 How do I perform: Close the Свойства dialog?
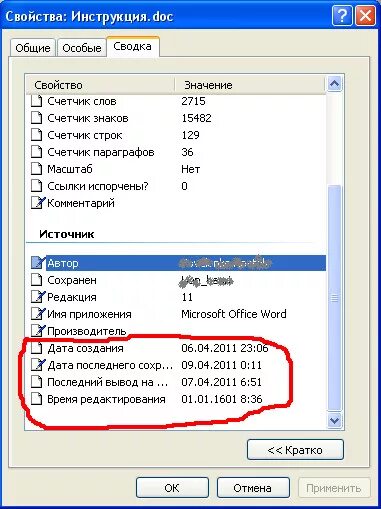coord(365,16)
